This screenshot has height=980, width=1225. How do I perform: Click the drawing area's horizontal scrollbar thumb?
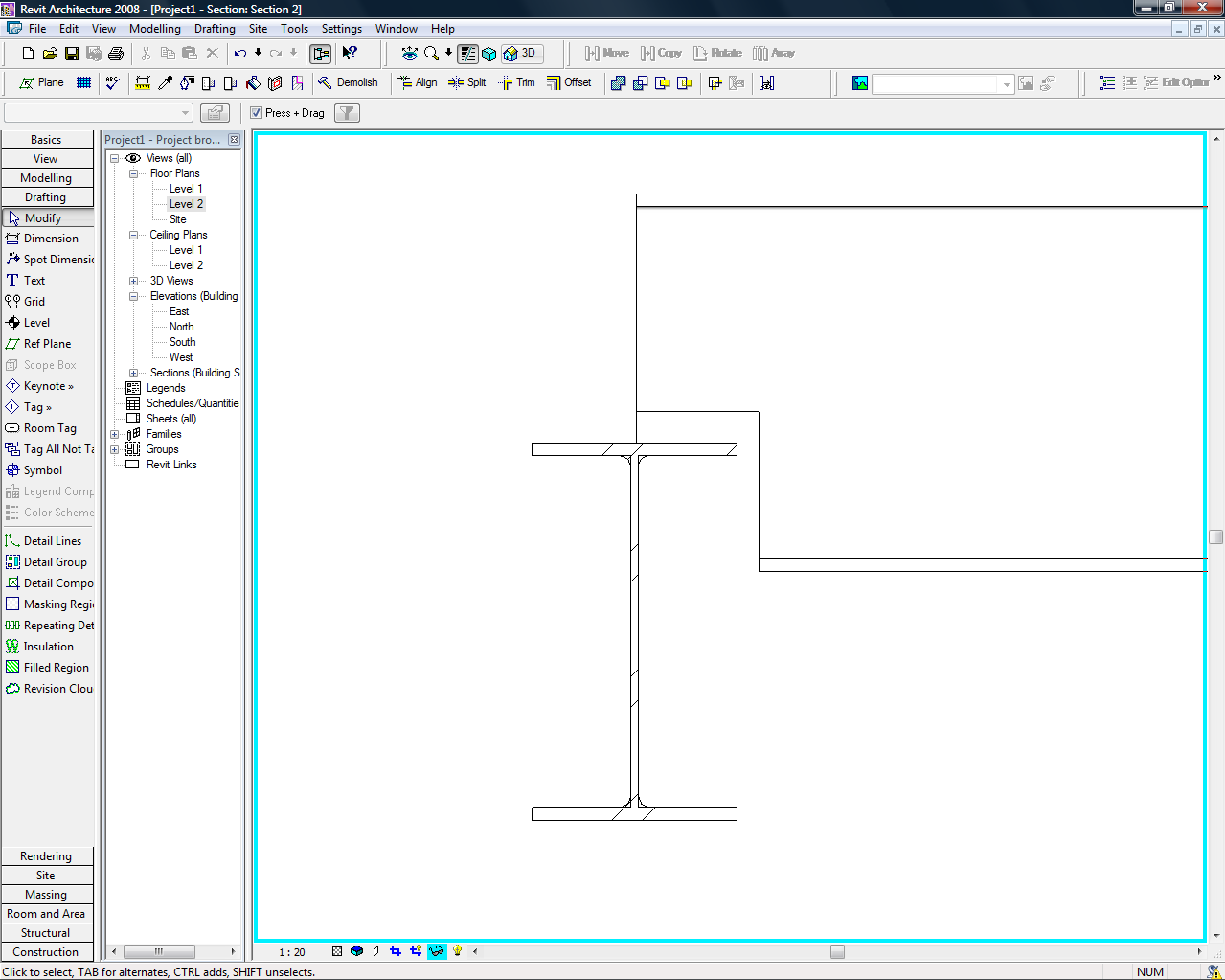click(x=837, y=952)
